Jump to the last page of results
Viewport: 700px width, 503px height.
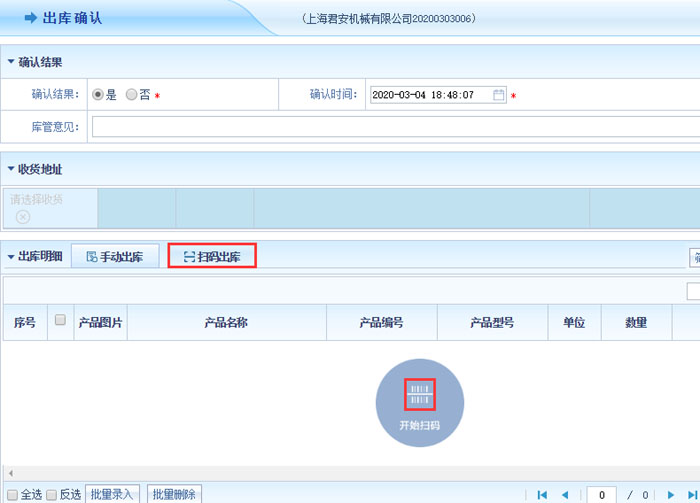tap(692, 494)
